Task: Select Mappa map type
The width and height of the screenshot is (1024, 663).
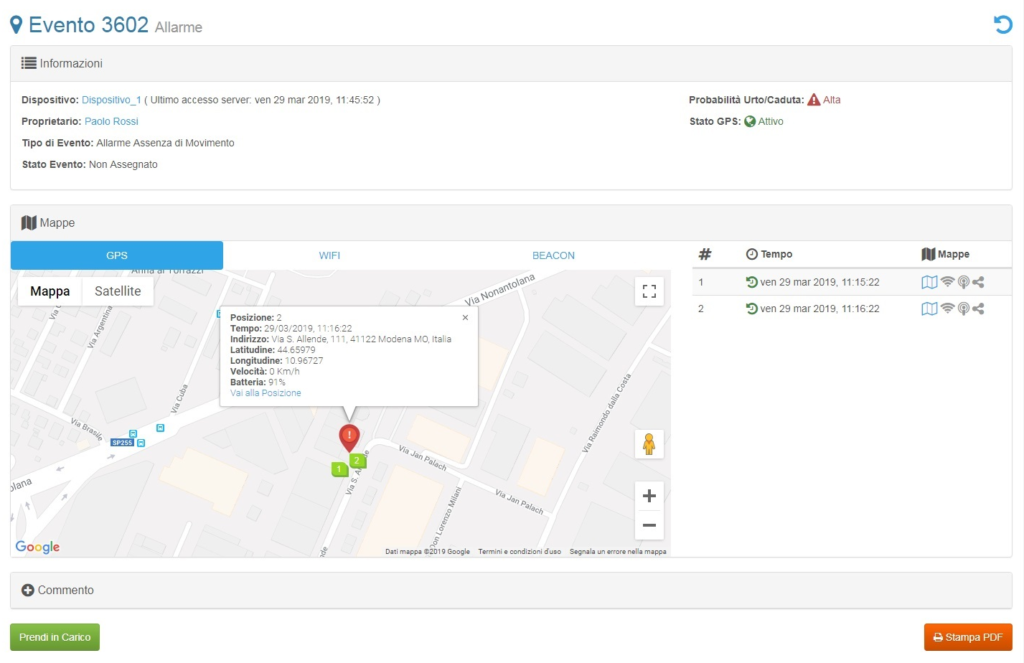Action: pos(50,291)
